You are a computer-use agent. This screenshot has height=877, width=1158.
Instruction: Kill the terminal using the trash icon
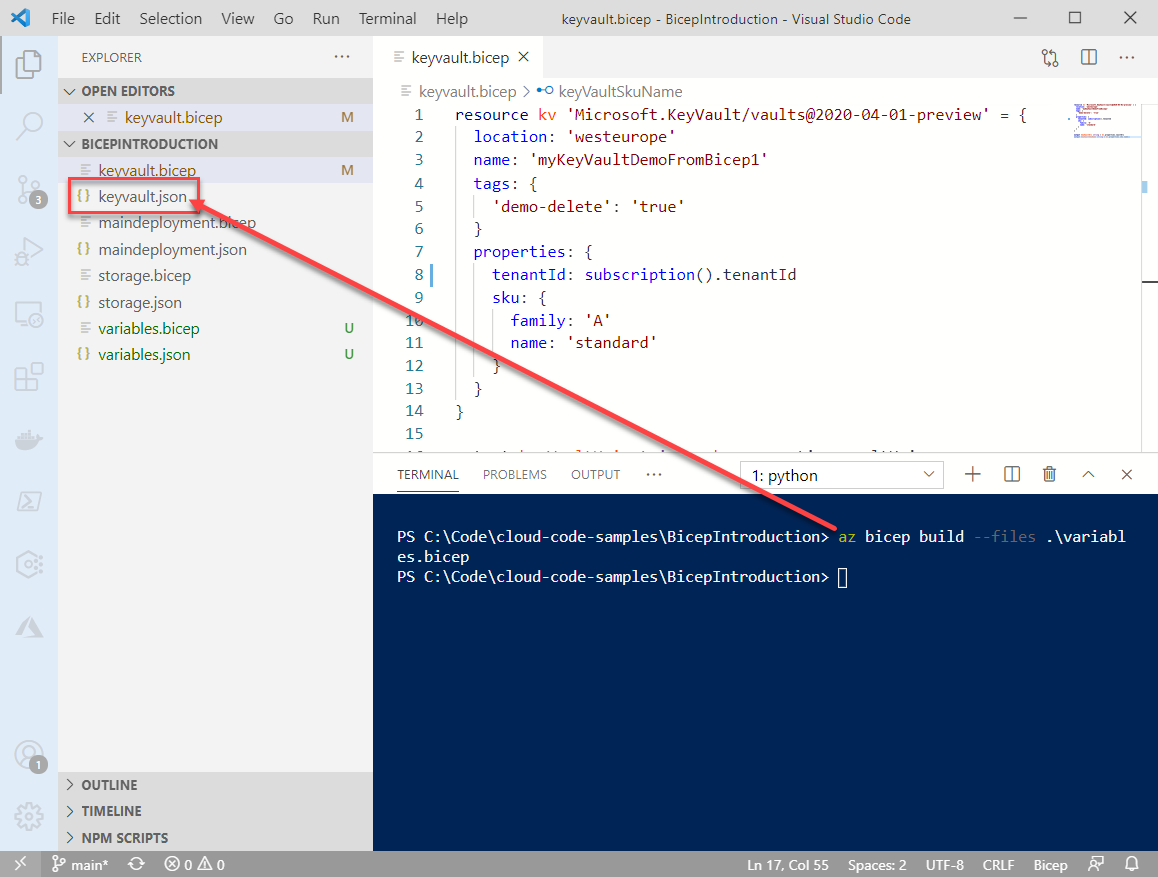[1049, 474]
